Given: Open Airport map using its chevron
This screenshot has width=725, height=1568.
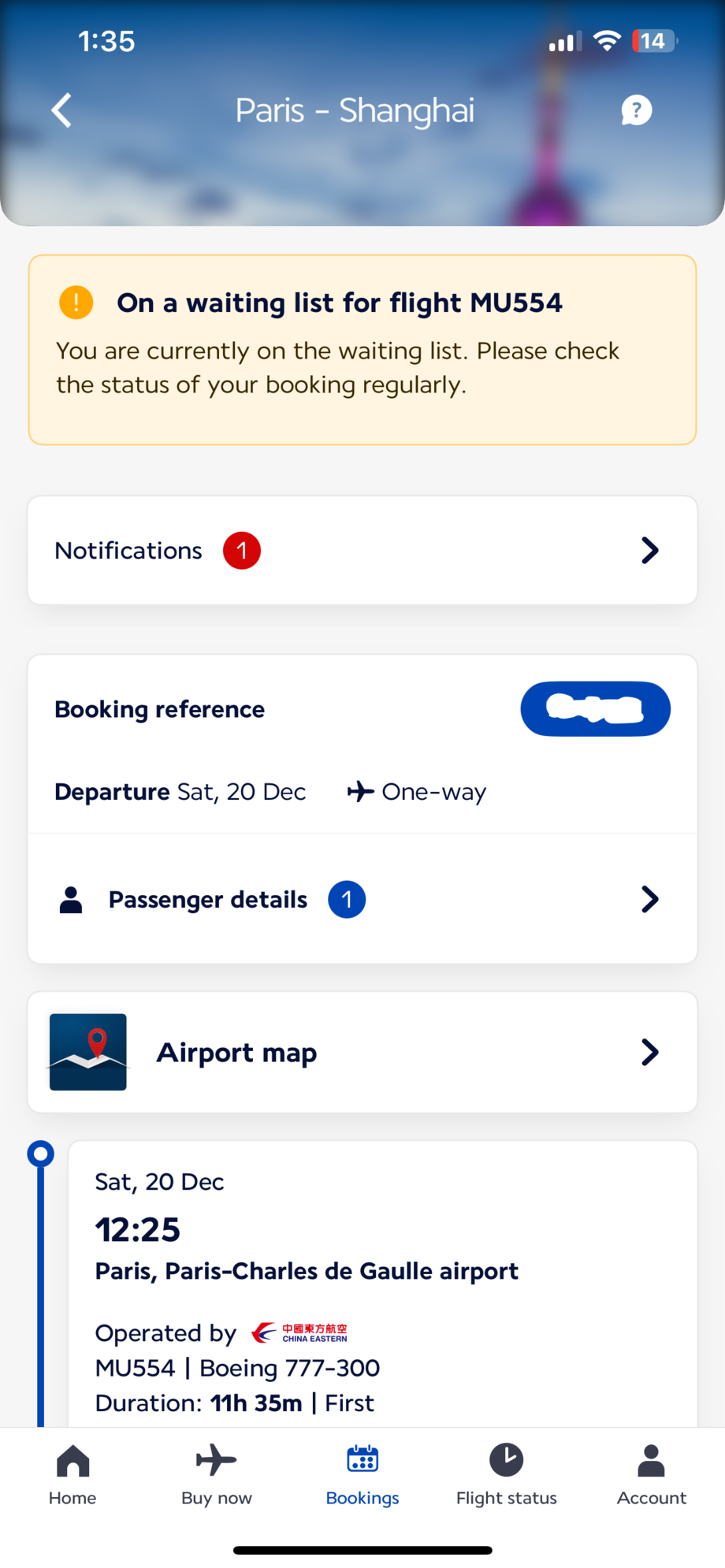Looking at the screenshot, I should pyautogui.click(x=649, y=1052).
